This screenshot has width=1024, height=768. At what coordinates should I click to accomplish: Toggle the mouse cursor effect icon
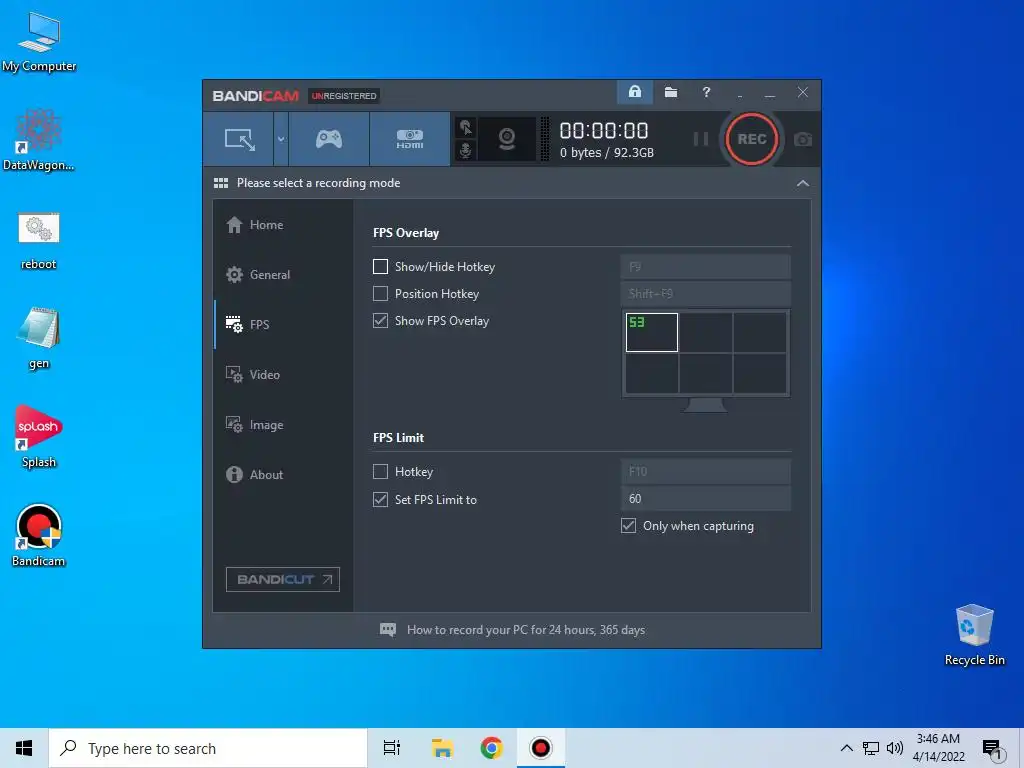click(466, 127)
